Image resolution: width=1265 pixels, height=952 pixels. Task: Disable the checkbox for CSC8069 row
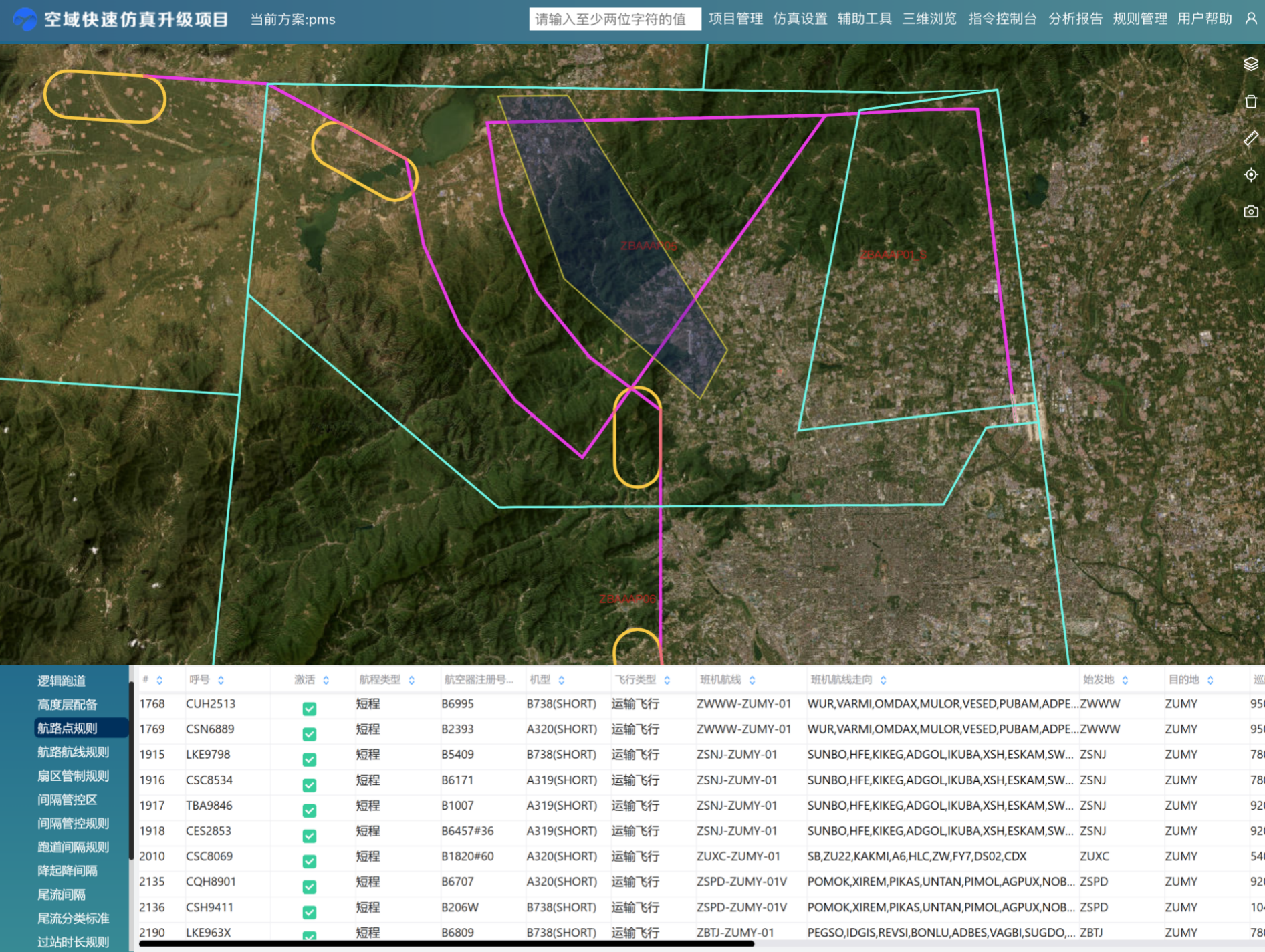pos(309,860)
